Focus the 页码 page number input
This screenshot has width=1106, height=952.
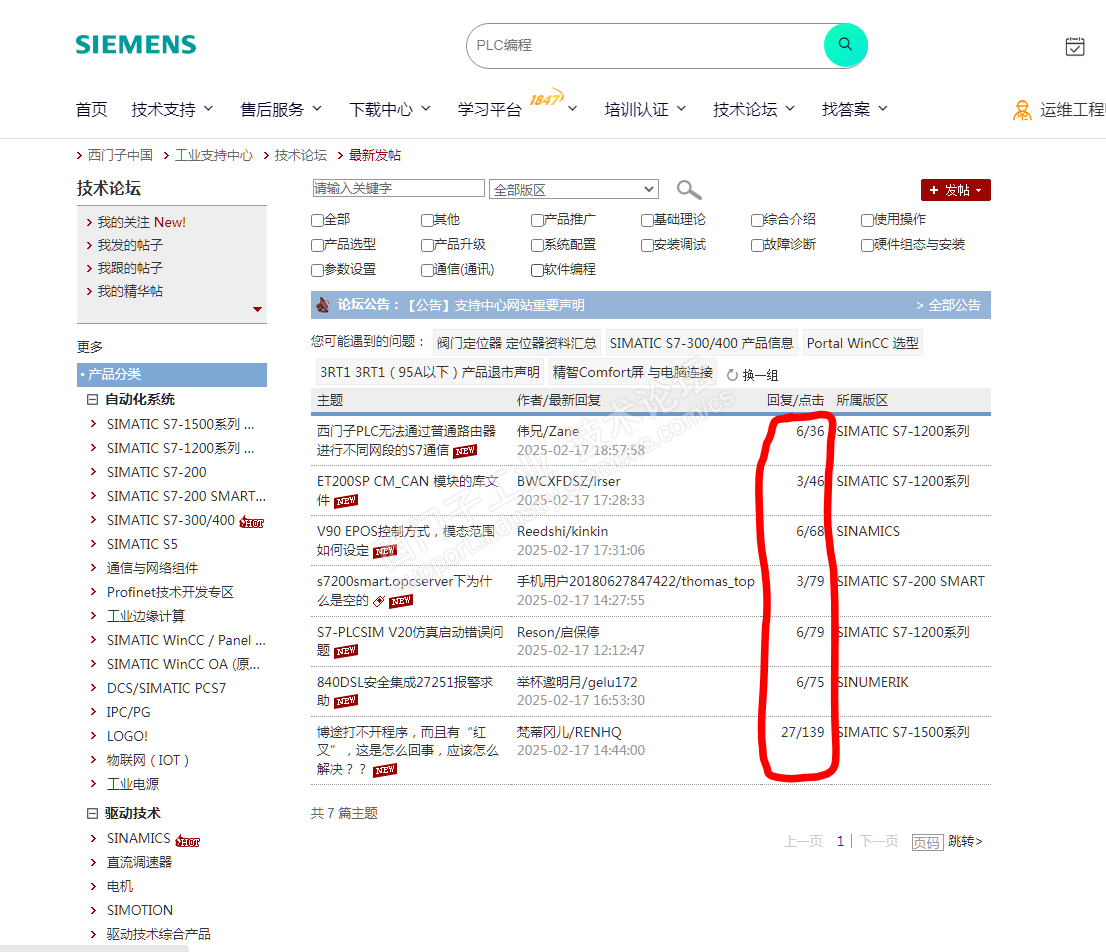point(928,842)
